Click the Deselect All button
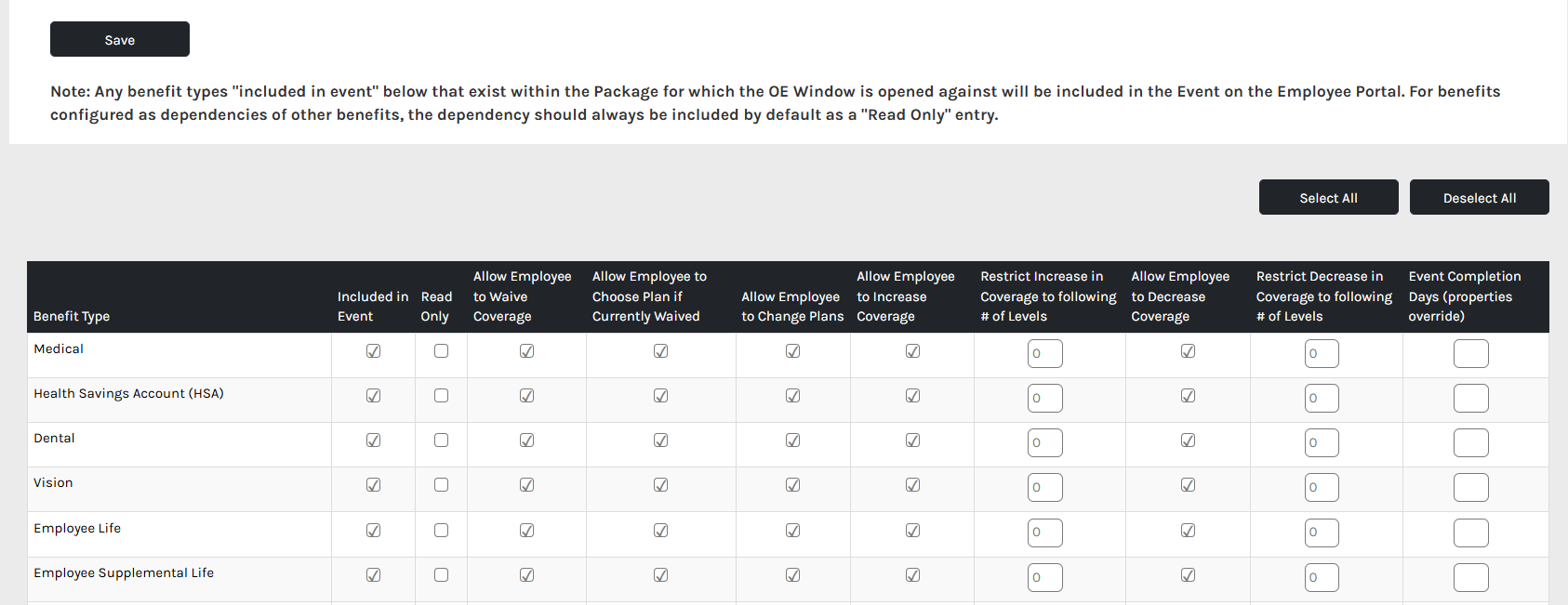1568x605 pixels. click(1479, 197)
